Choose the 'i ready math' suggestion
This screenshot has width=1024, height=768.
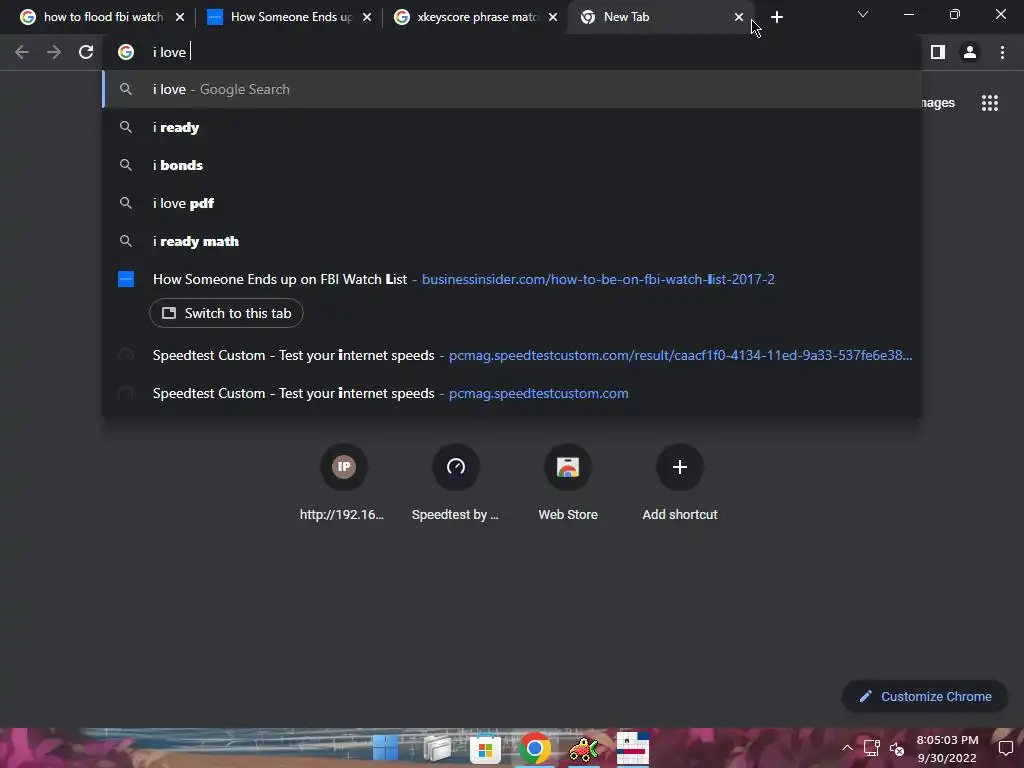click(512, 241)
